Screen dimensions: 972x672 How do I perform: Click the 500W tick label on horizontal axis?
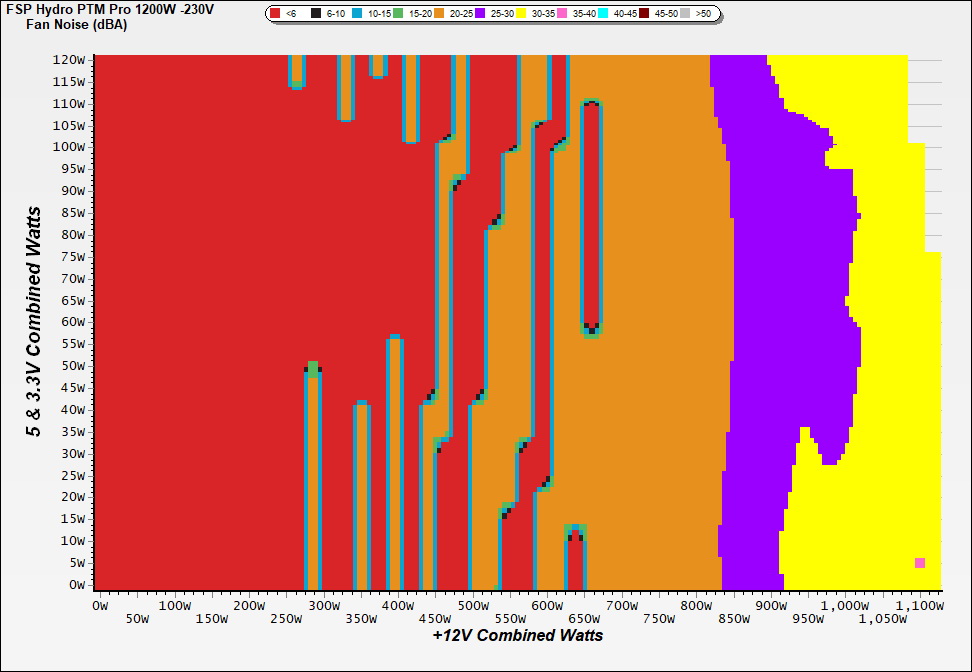click(x=472, y=605)
